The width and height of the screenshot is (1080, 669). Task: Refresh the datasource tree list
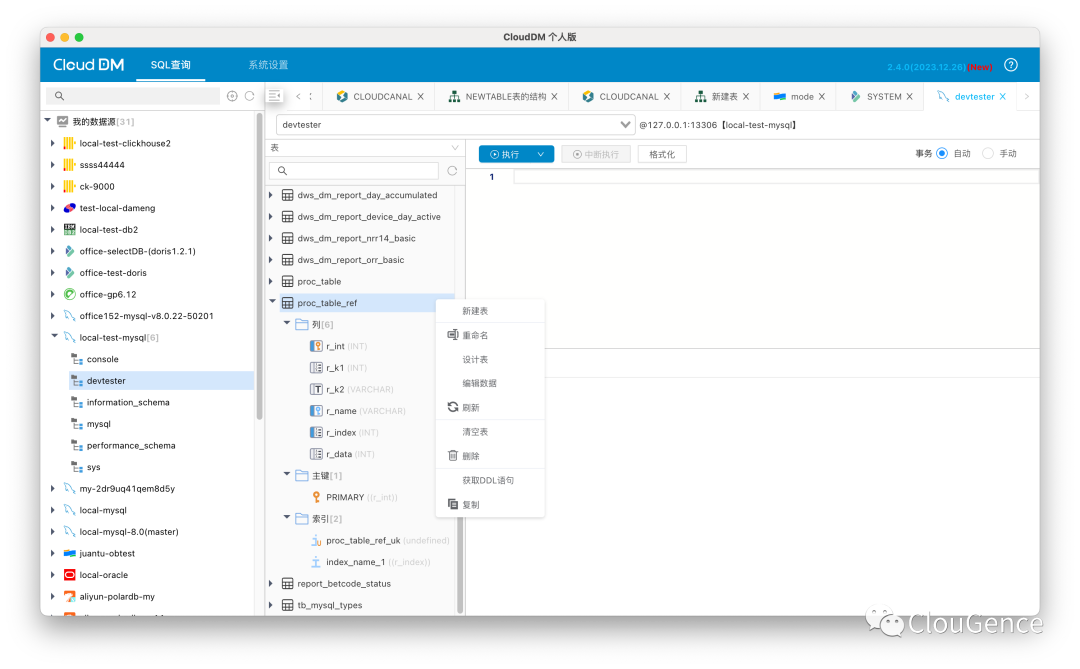[x=249, y=96]
